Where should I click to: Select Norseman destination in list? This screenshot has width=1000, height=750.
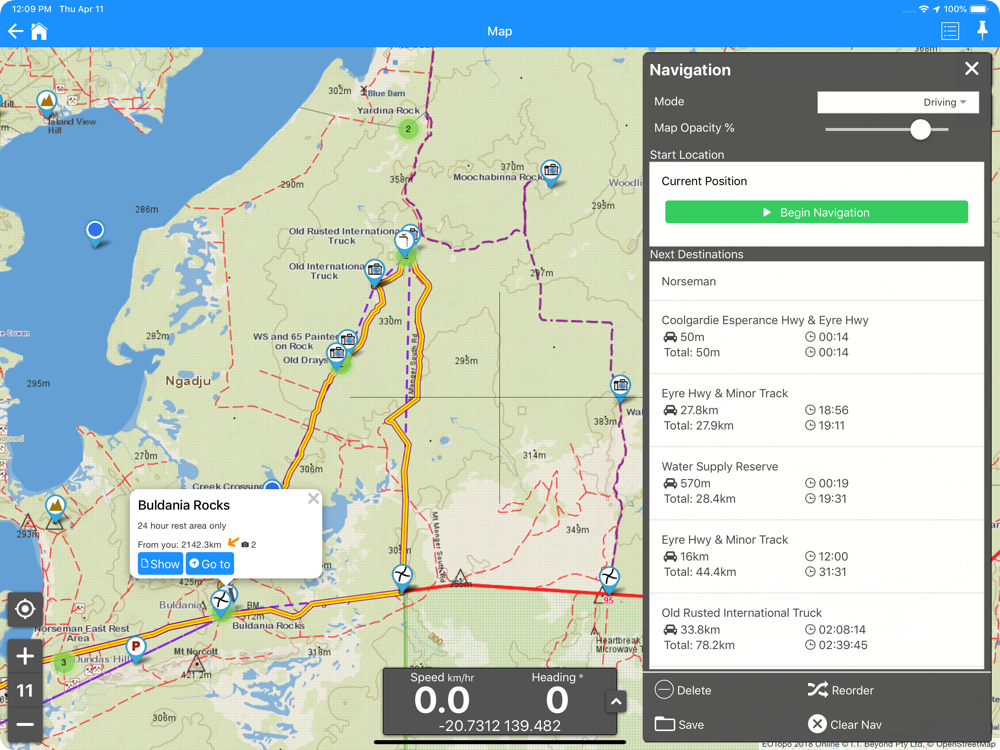(x=816, y=282)
